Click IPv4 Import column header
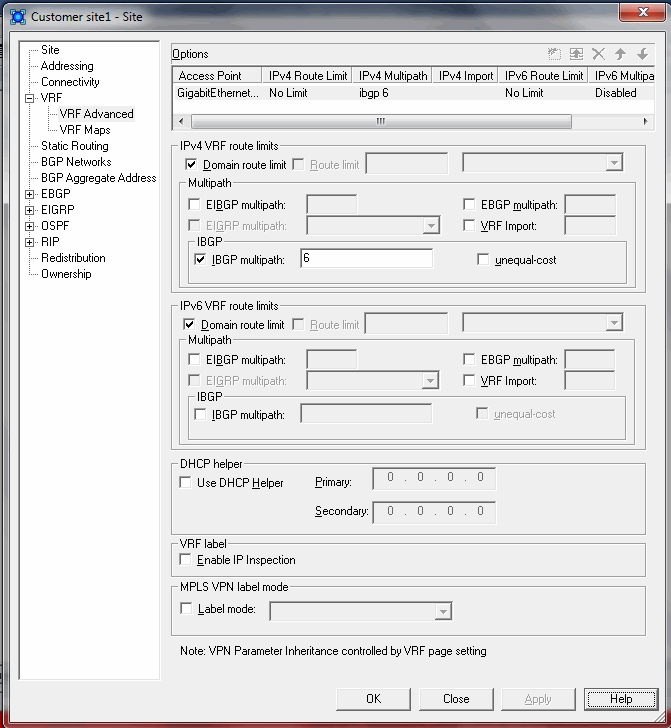671x728 pixels. coord(465,76)
